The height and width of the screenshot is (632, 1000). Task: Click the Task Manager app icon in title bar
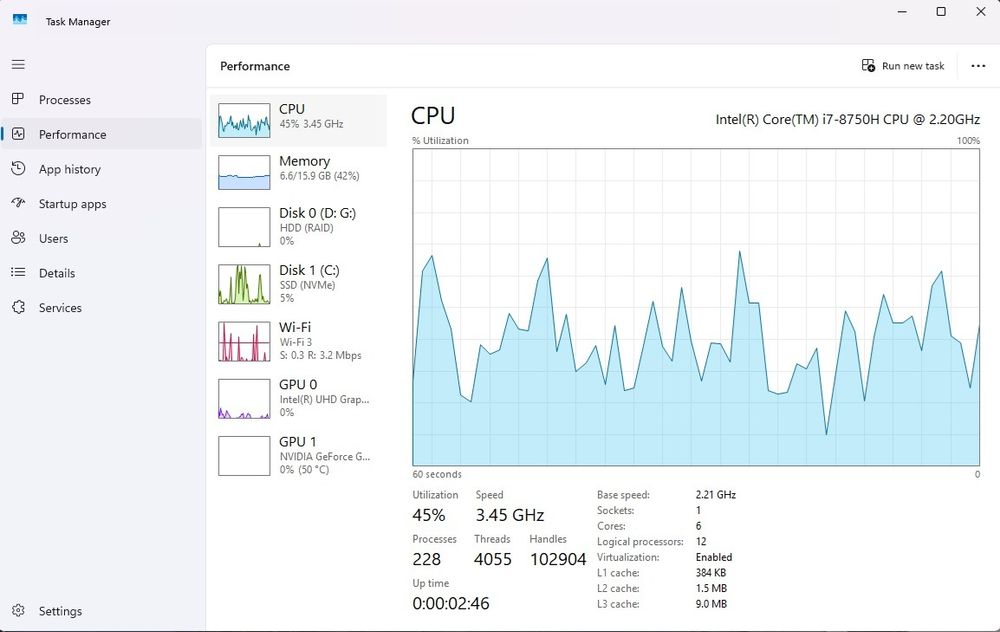(x=20, y=20)
